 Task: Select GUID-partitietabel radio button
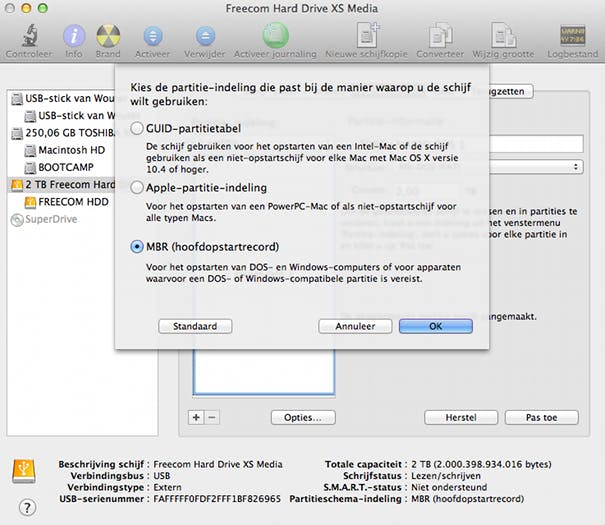click(x=137, y=128)
